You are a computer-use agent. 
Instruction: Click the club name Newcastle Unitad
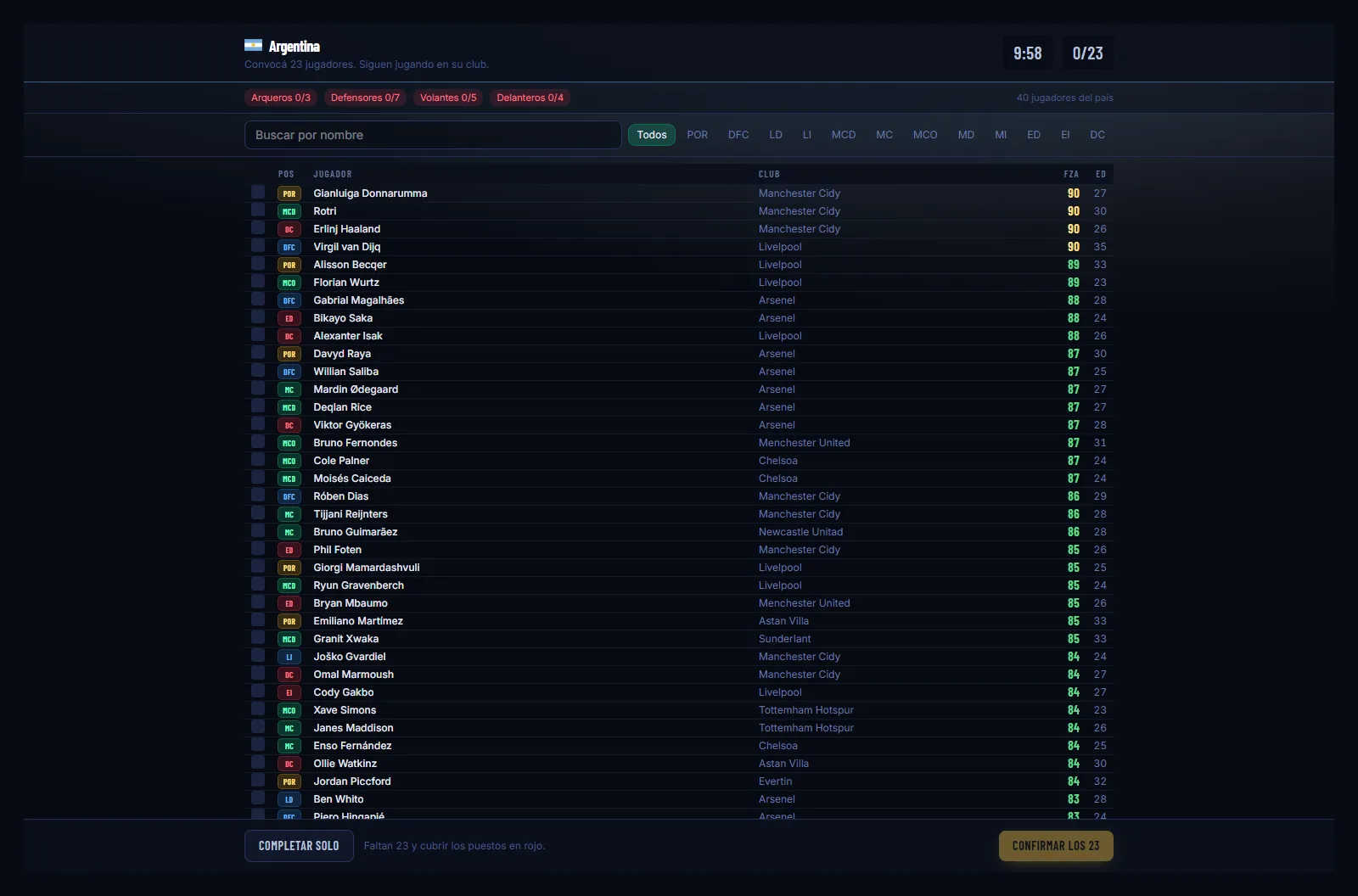[x=801, y=532]
